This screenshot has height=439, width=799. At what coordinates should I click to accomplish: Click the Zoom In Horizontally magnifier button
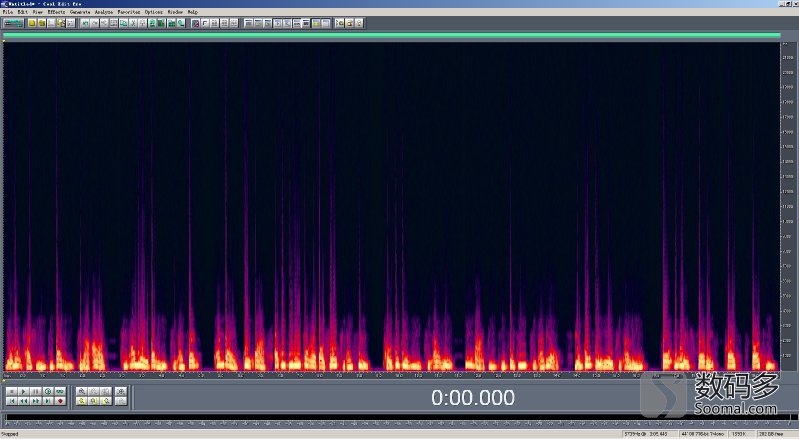pos(82,391)
